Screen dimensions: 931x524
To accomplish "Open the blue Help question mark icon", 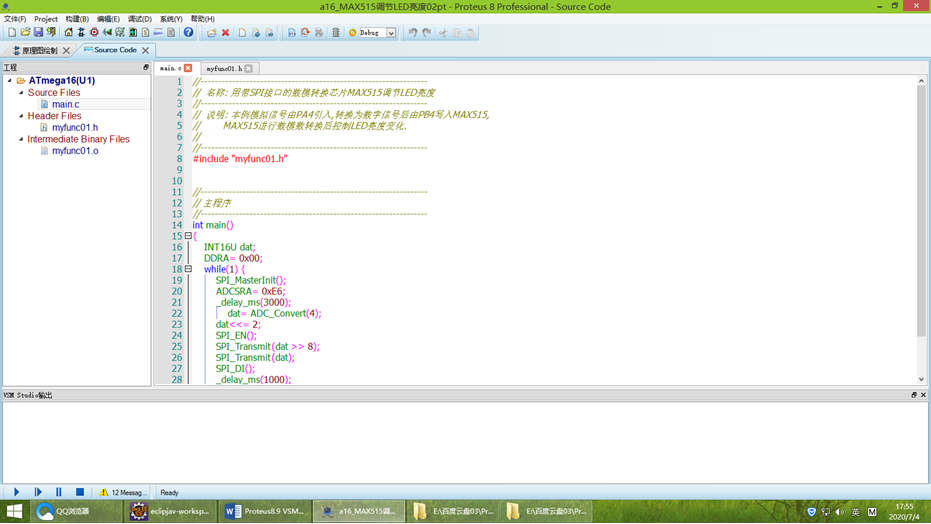I will (188, 33).
